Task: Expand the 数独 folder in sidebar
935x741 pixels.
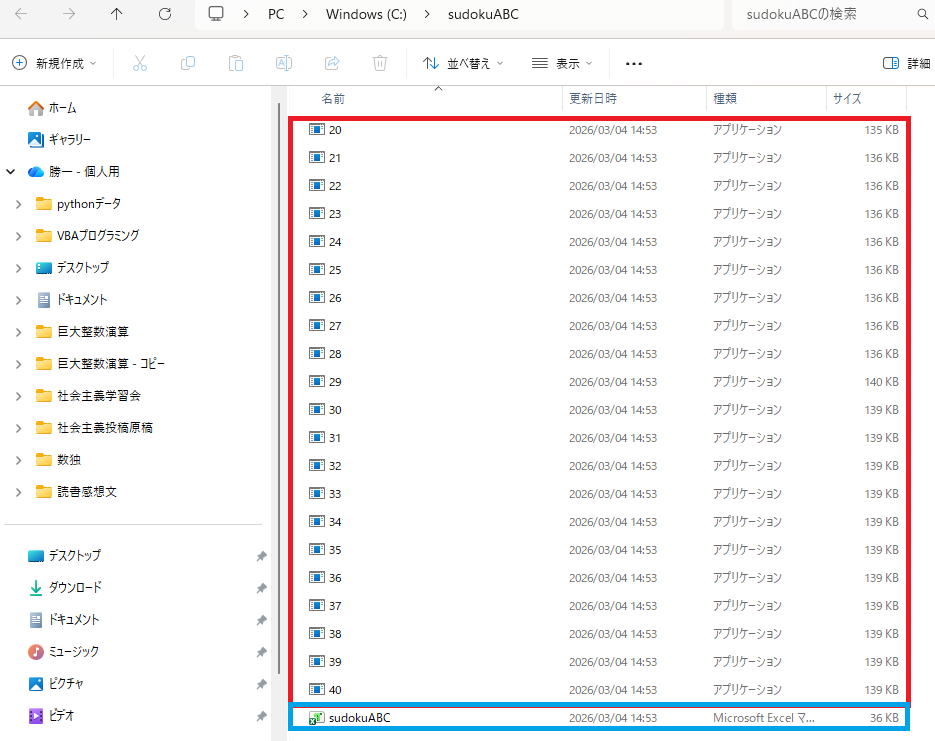Action: [x=18, y=460]
